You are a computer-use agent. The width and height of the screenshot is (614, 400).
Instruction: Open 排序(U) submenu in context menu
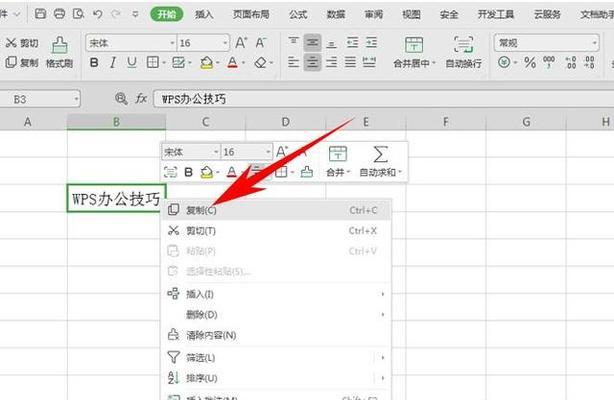276,378
